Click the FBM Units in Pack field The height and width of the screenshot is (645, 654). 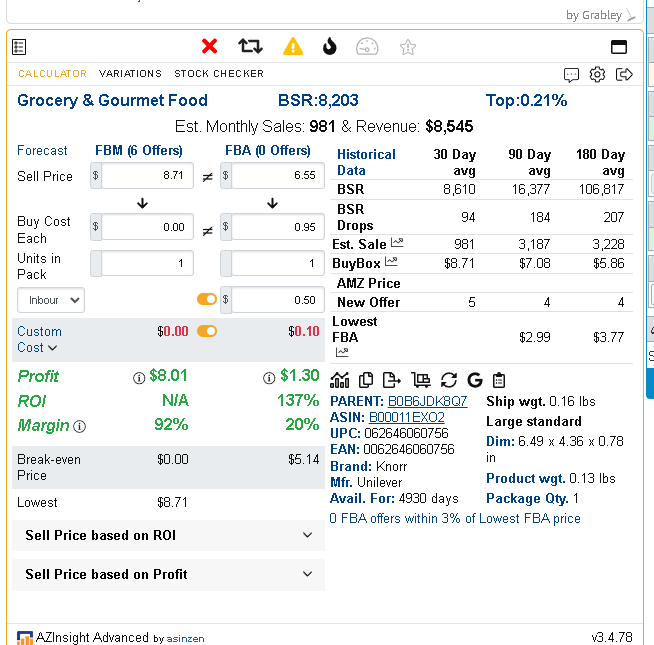[x=147, y=263]
